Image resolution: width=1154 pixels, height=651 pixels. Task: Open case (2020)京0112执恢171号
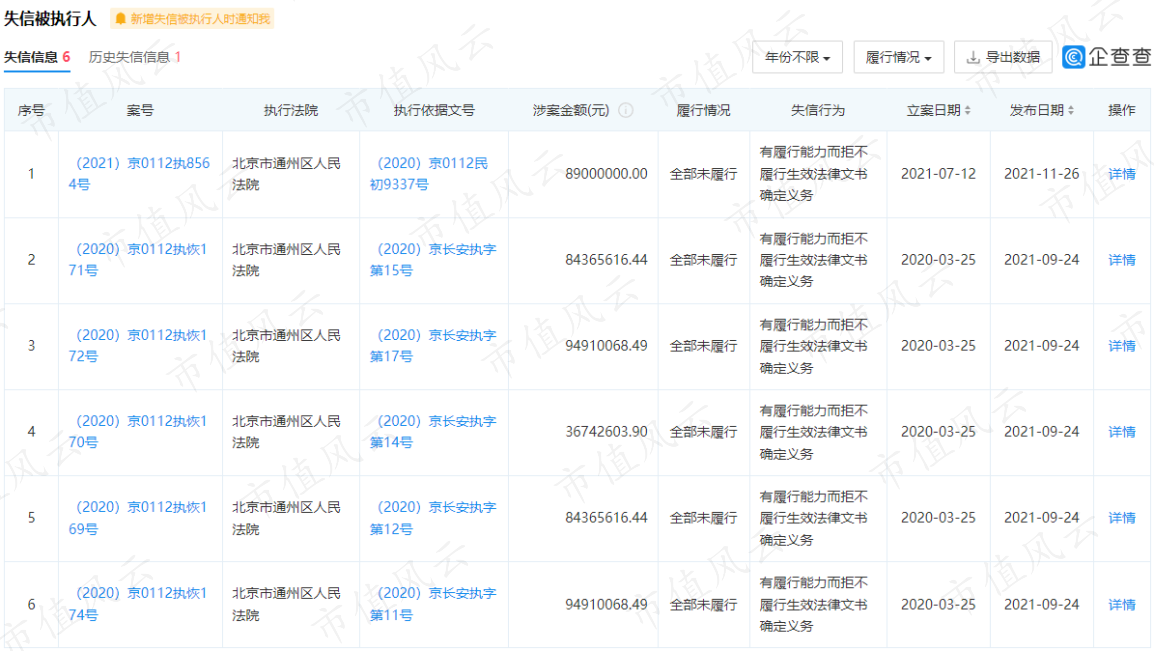tap(138, 260)
